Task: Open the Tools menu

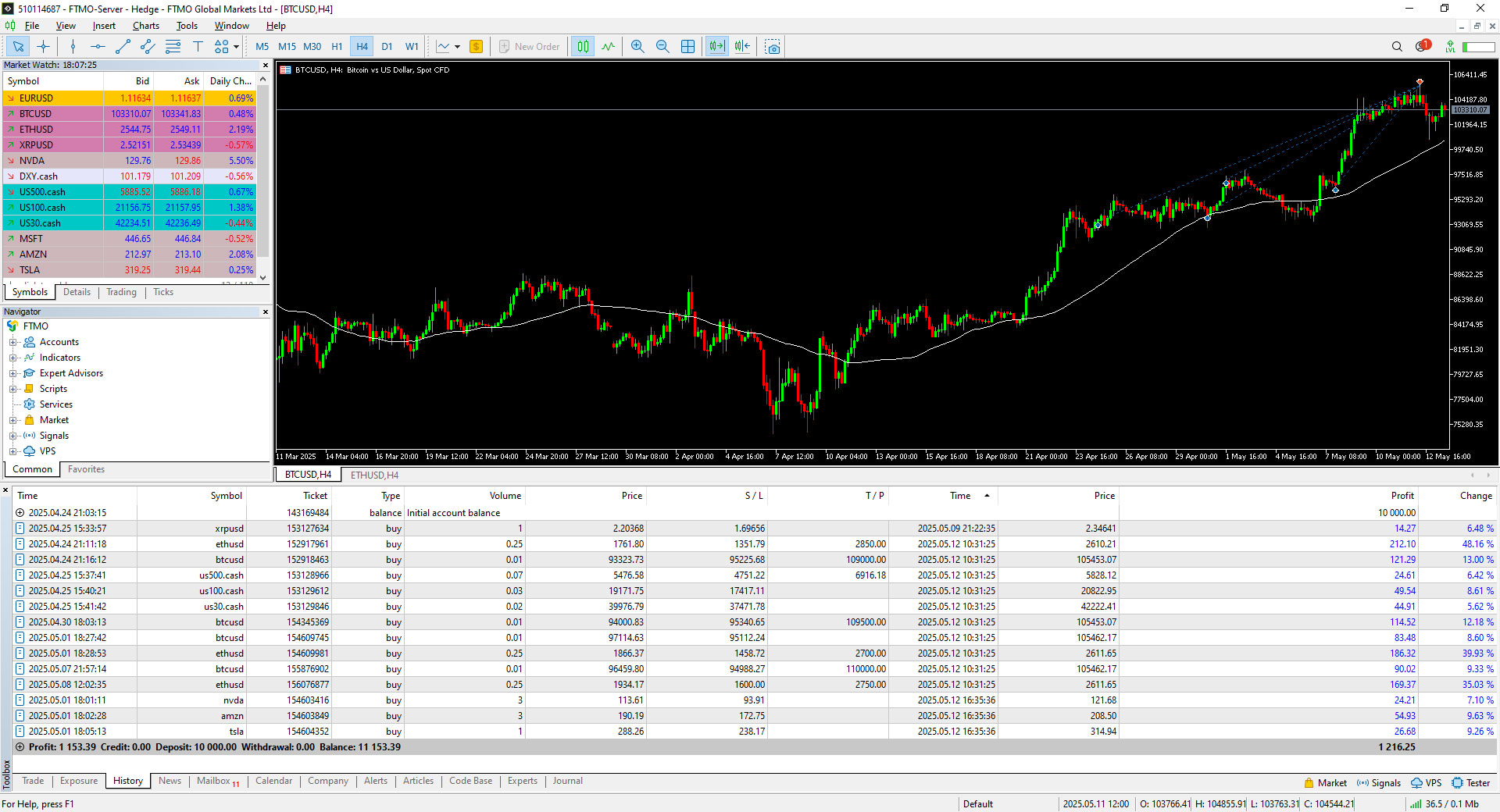Action: click(187, 26)
